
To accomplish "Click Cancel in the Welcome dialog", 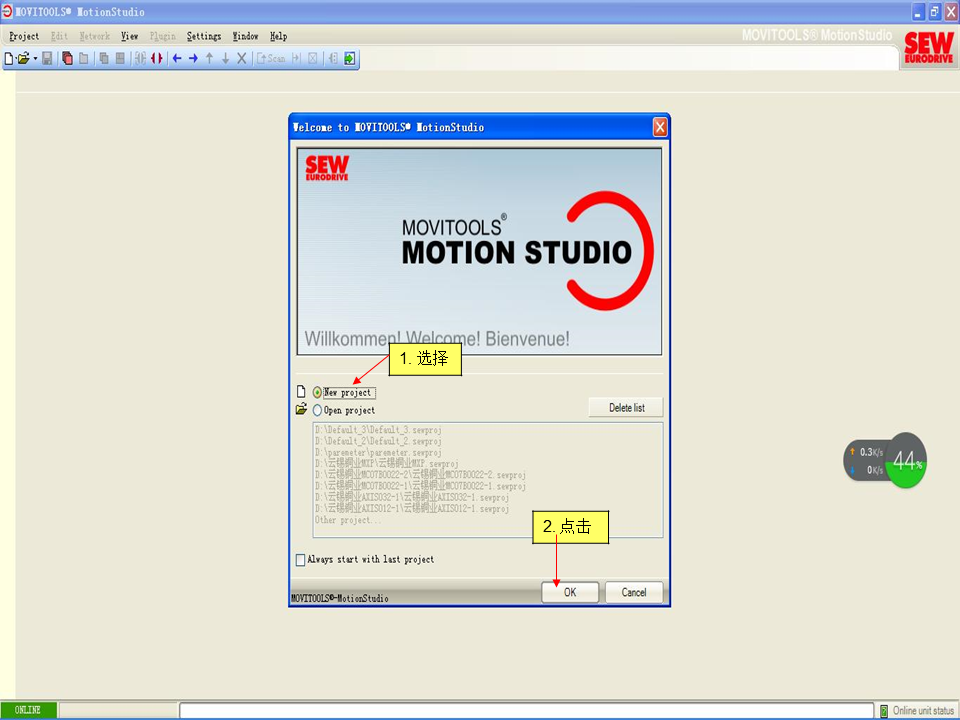I will click(x=634, y=592).
